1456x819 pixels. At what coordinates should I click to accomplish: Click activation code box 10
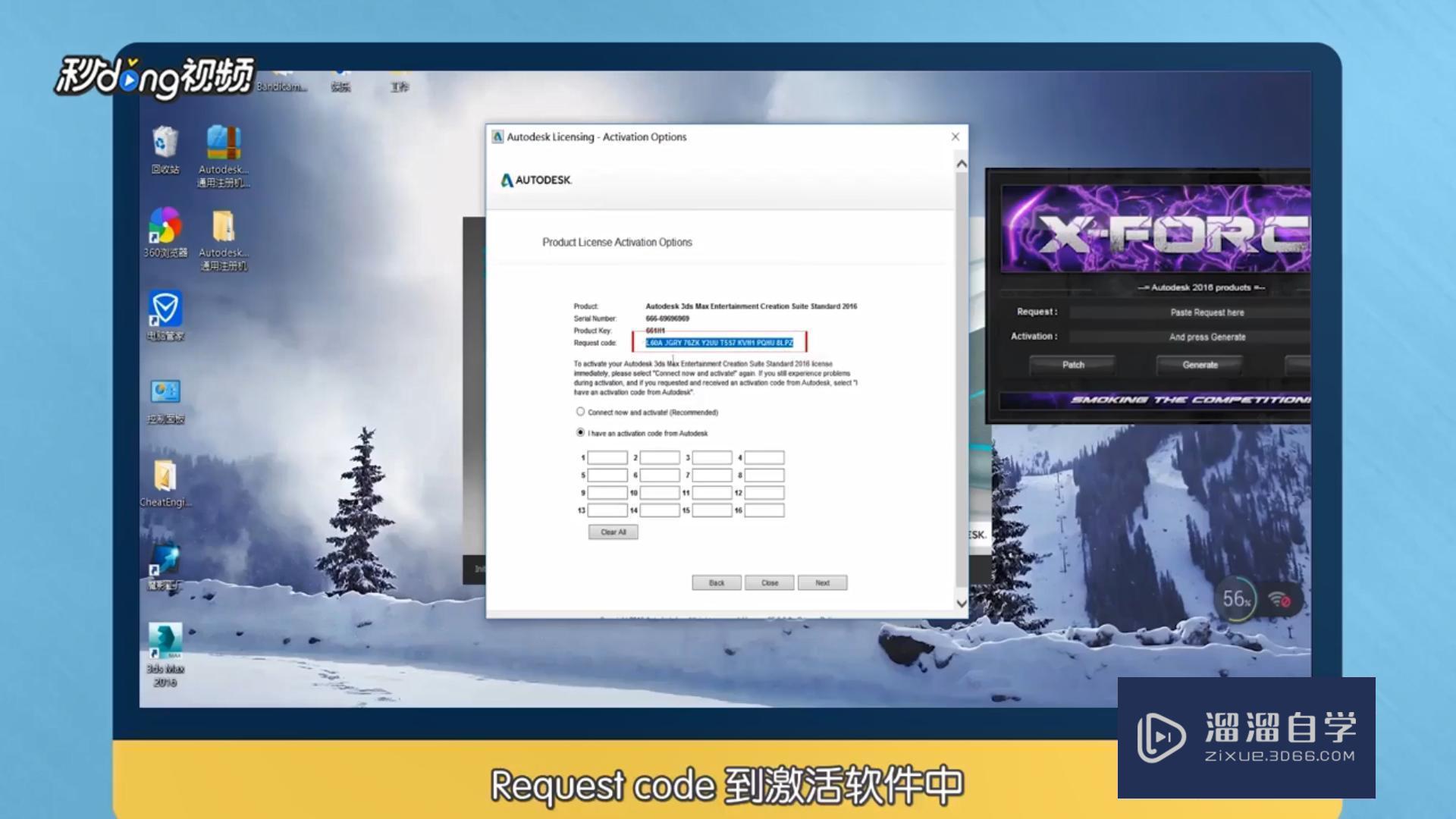click(x=660, y=493)
